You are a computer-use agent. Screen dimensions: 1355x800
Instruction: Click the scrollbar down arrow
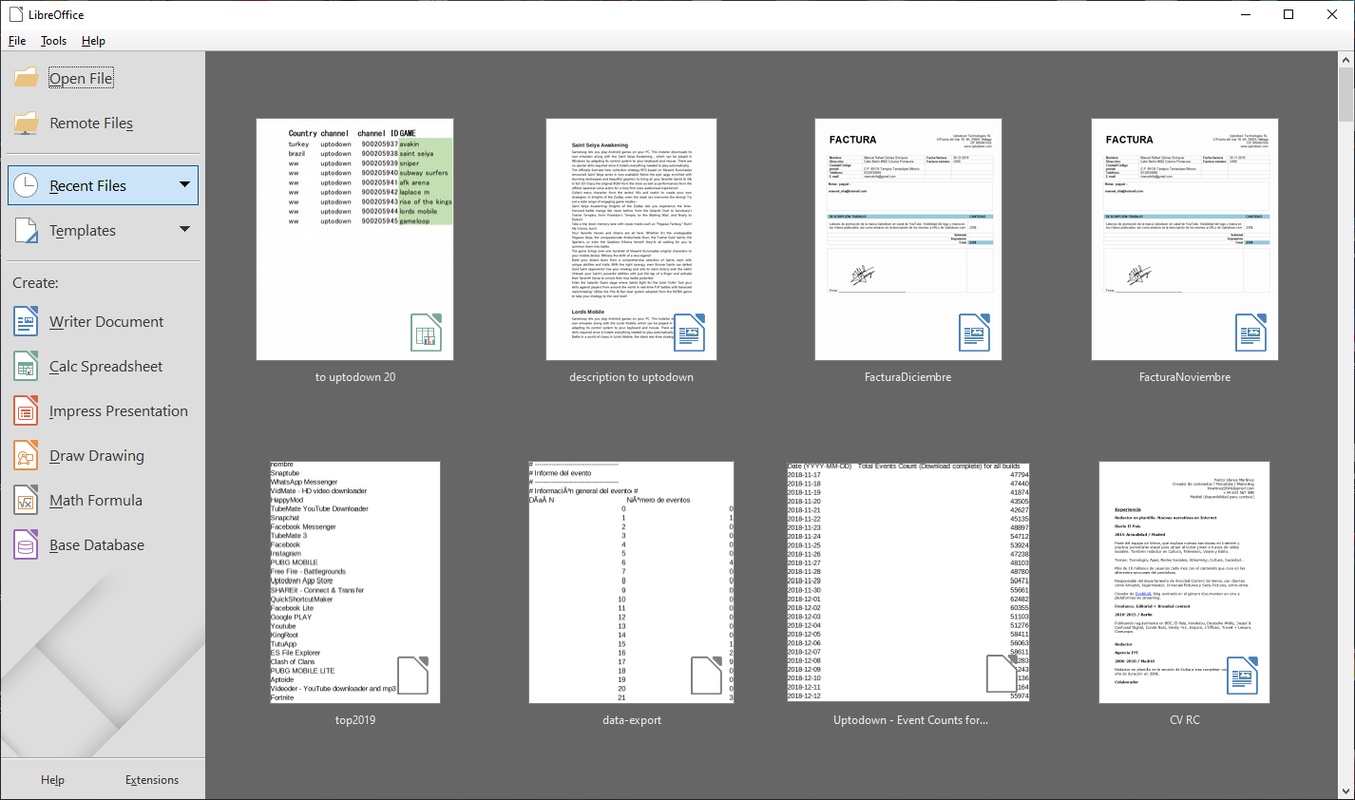coord(1345,790)
